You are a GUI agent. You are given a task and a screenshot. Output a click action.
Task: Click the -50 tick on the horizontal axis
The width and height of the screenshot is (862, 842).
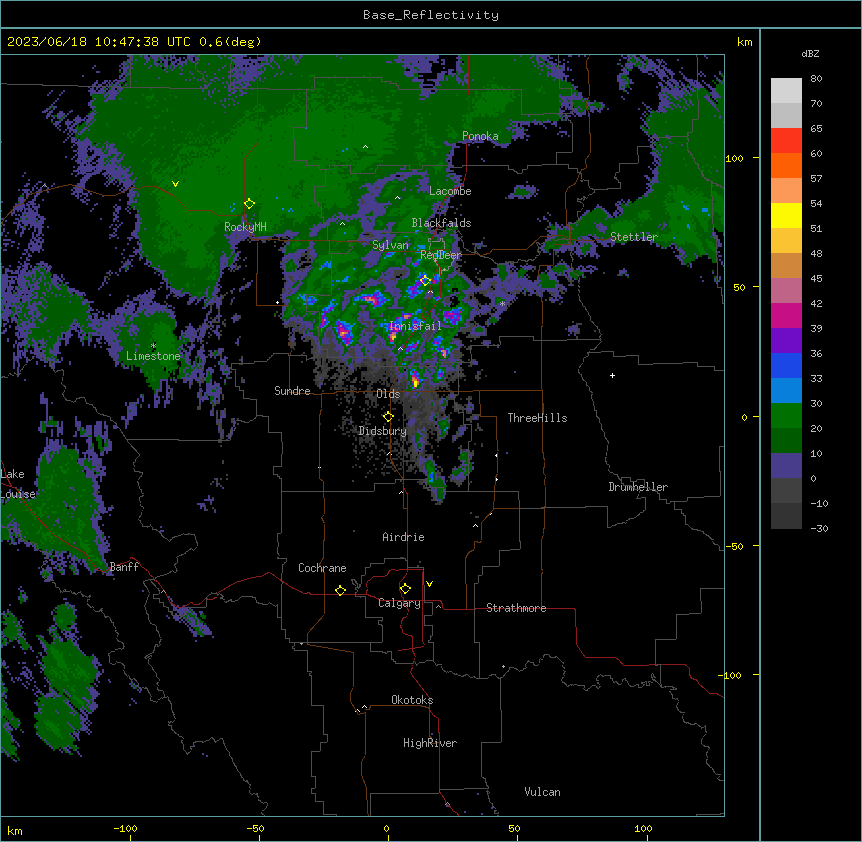point(255,828)
